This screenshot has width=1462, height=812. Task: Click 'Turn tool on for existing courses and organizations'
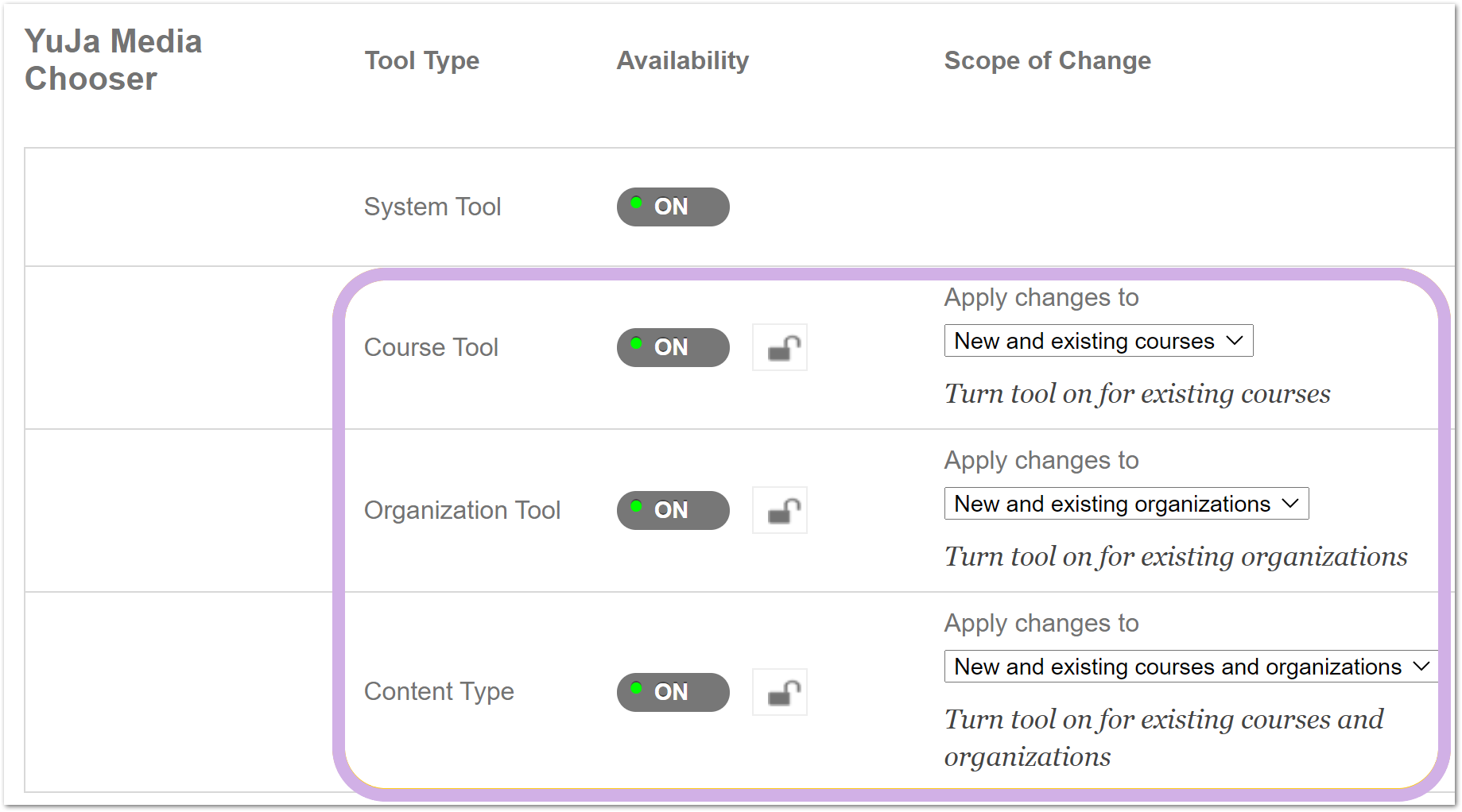tap(1164, 738)
